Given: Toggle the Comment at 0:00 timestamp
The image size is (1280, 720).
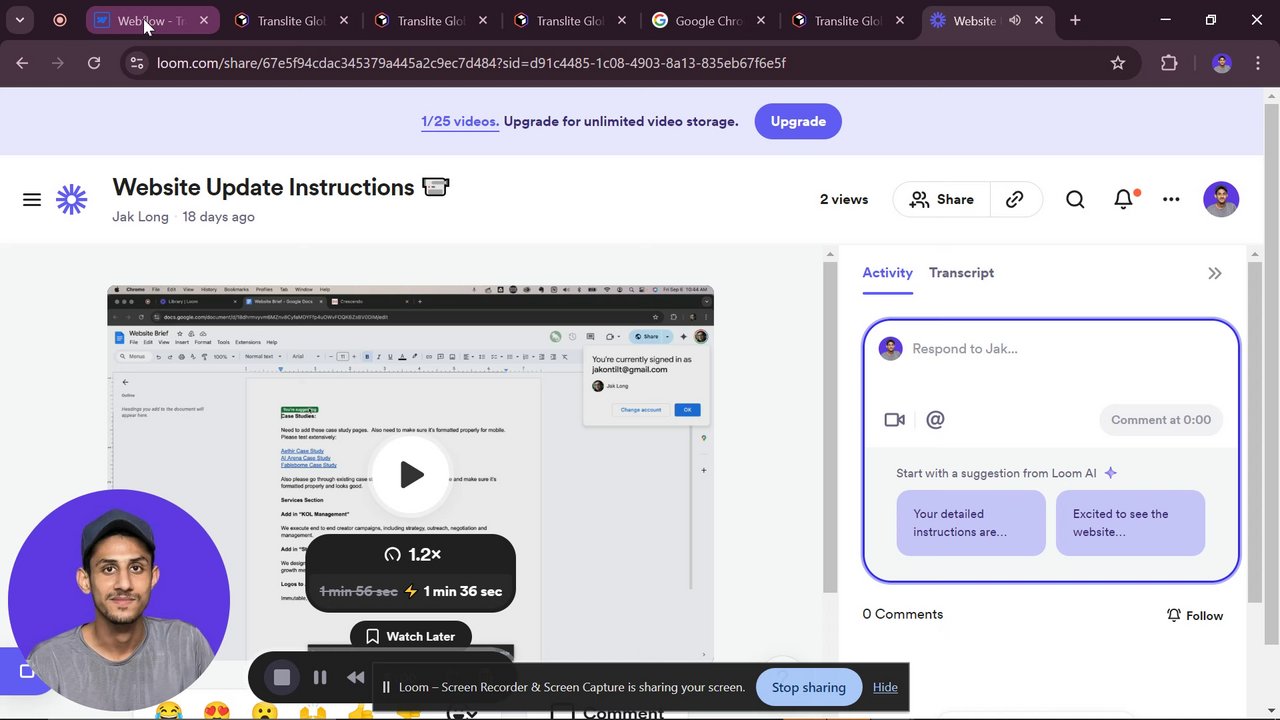Looking at the screenshot, I should point(1161,420).
